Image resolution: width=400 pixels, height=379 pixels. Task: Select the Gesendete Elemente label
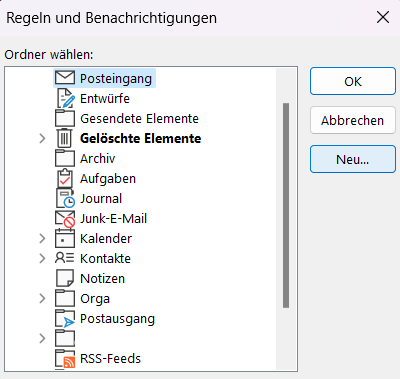point(139,118)
